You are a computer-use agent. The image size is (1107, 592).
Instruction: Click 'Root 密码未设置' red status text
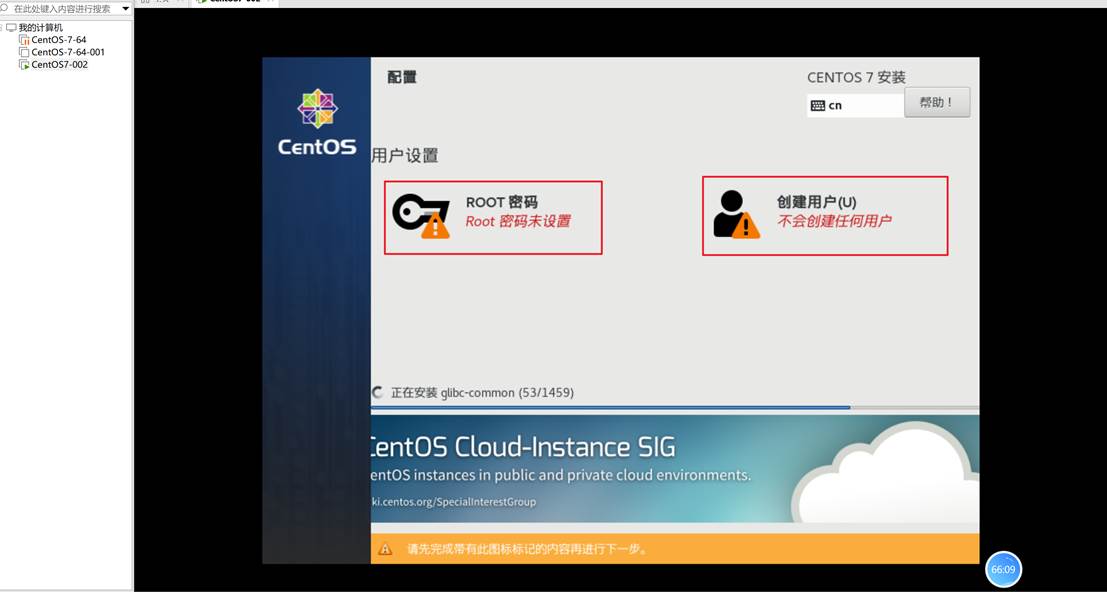tap(518, 222)
